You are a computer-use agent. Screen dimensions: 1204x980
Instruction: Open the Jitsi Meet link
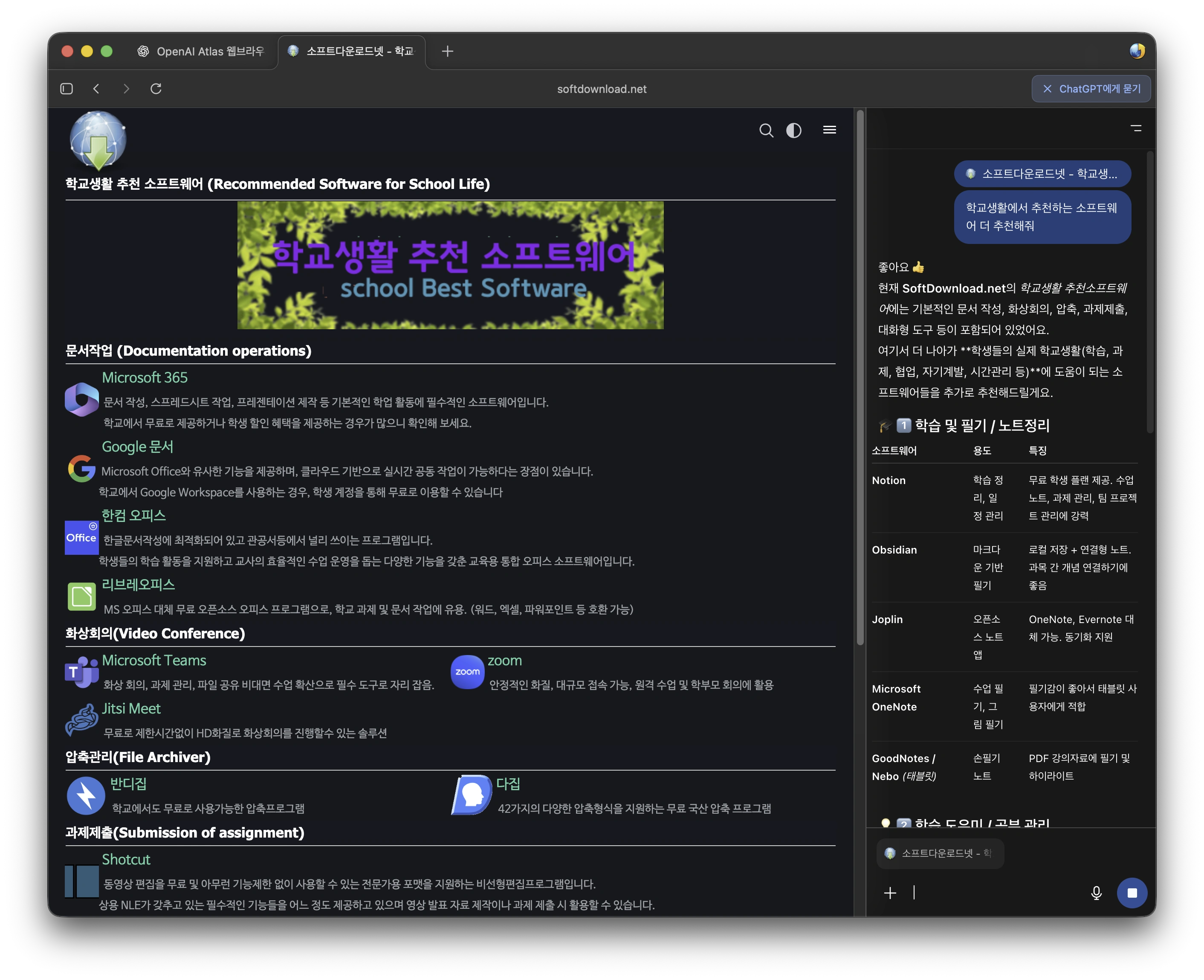click(131, 708)
